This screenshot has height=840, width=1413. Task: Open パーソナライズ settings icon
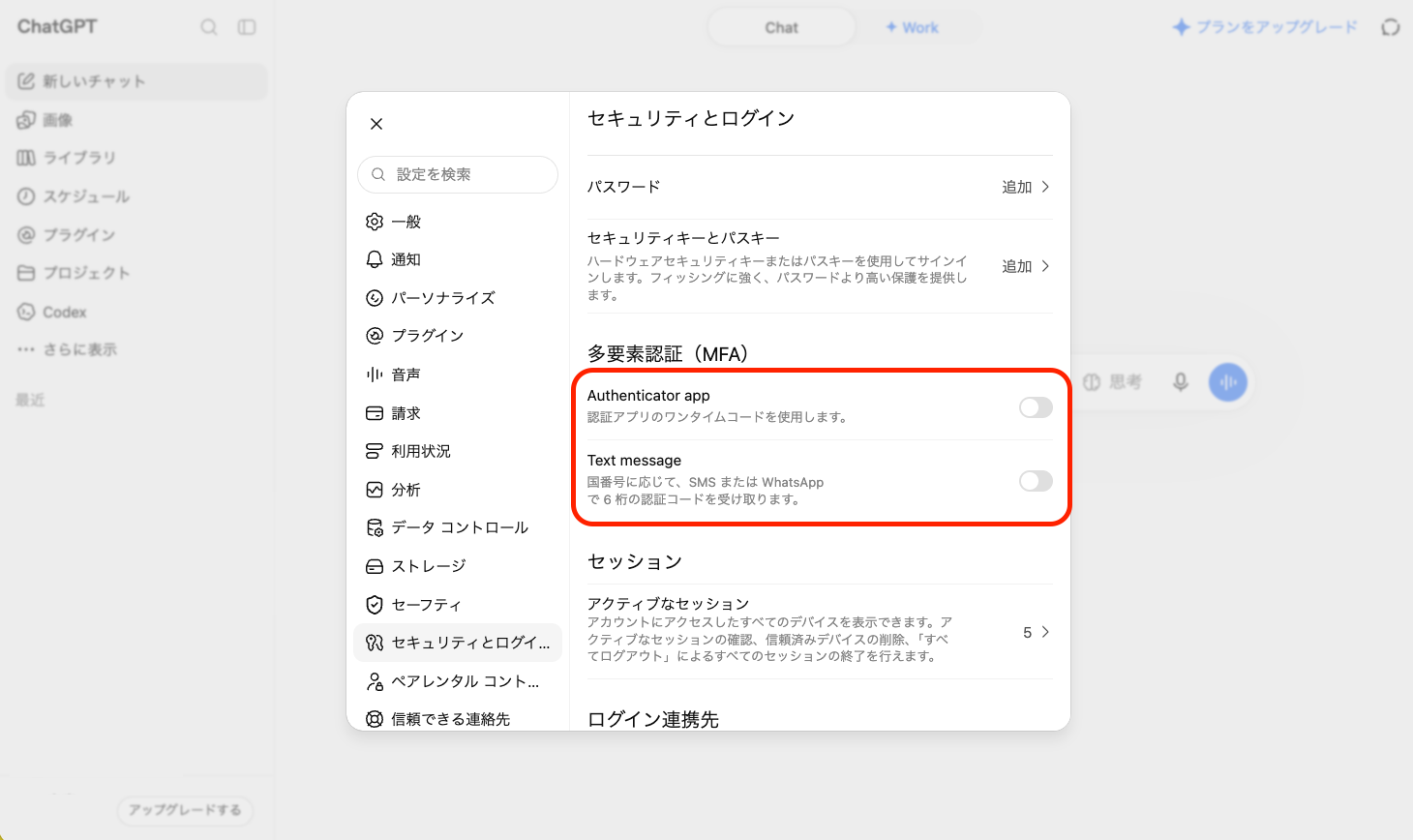click(375, 298)
